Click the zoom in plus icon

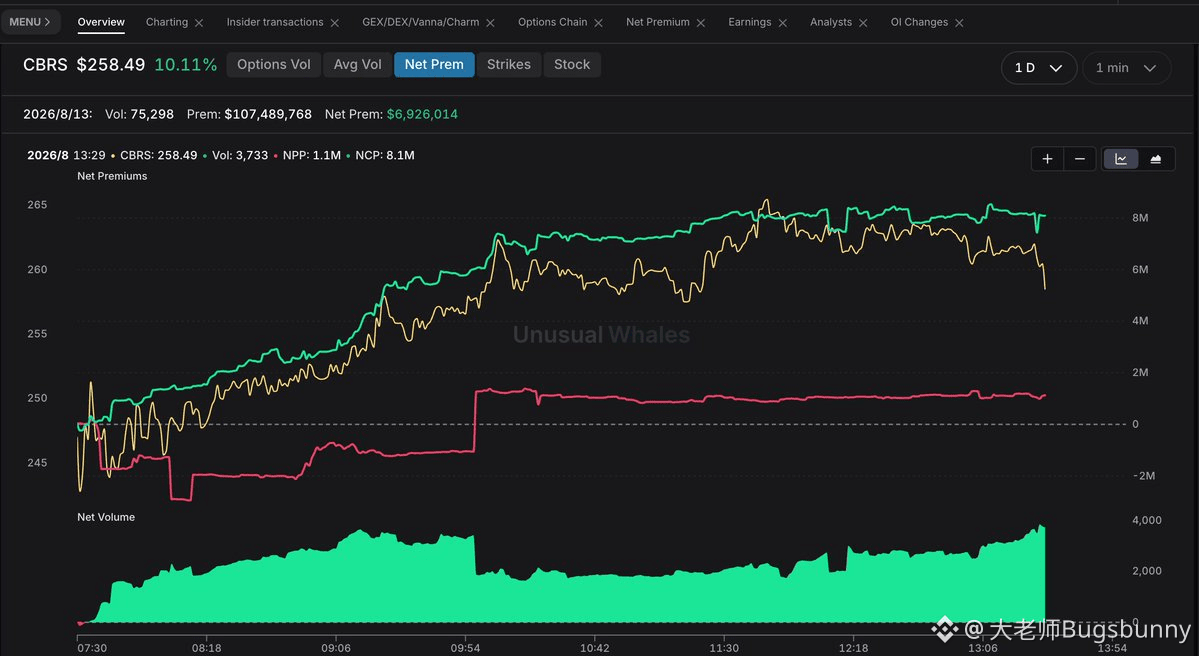coord(1047,159)
